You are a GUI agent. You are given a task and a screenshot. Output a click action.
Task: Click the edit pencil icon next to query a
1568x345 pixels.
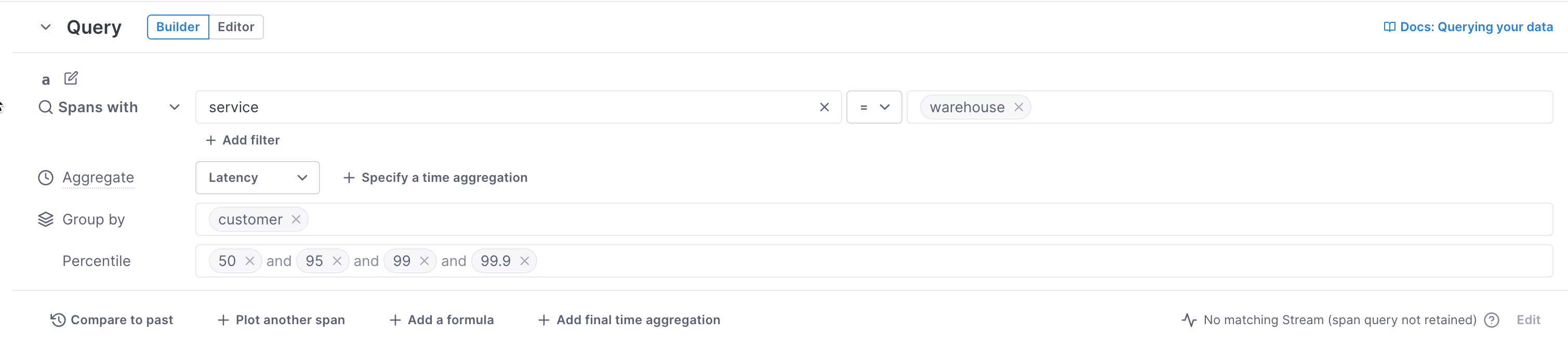71,78
